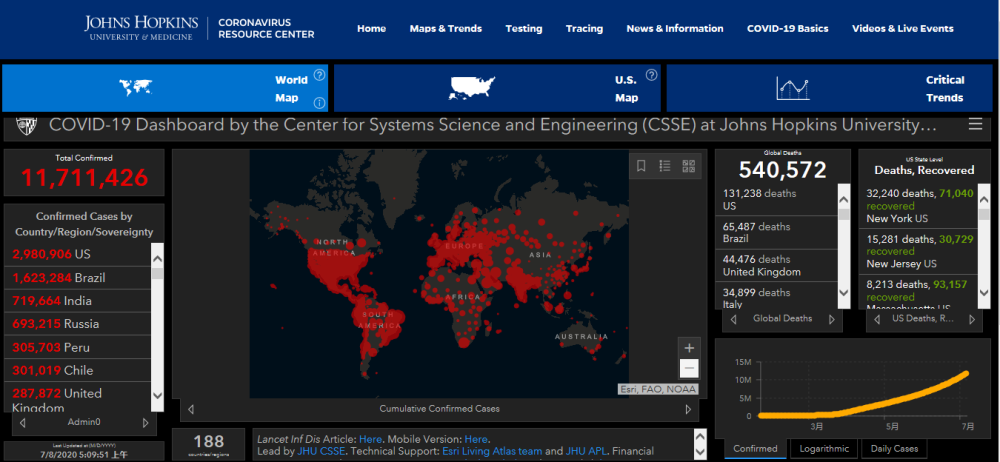Image resolution: width=1000 pixels, height=462 pixels.
Task: Click left arrow beside US Deaths, R...
Action: [x=878, y=319]
